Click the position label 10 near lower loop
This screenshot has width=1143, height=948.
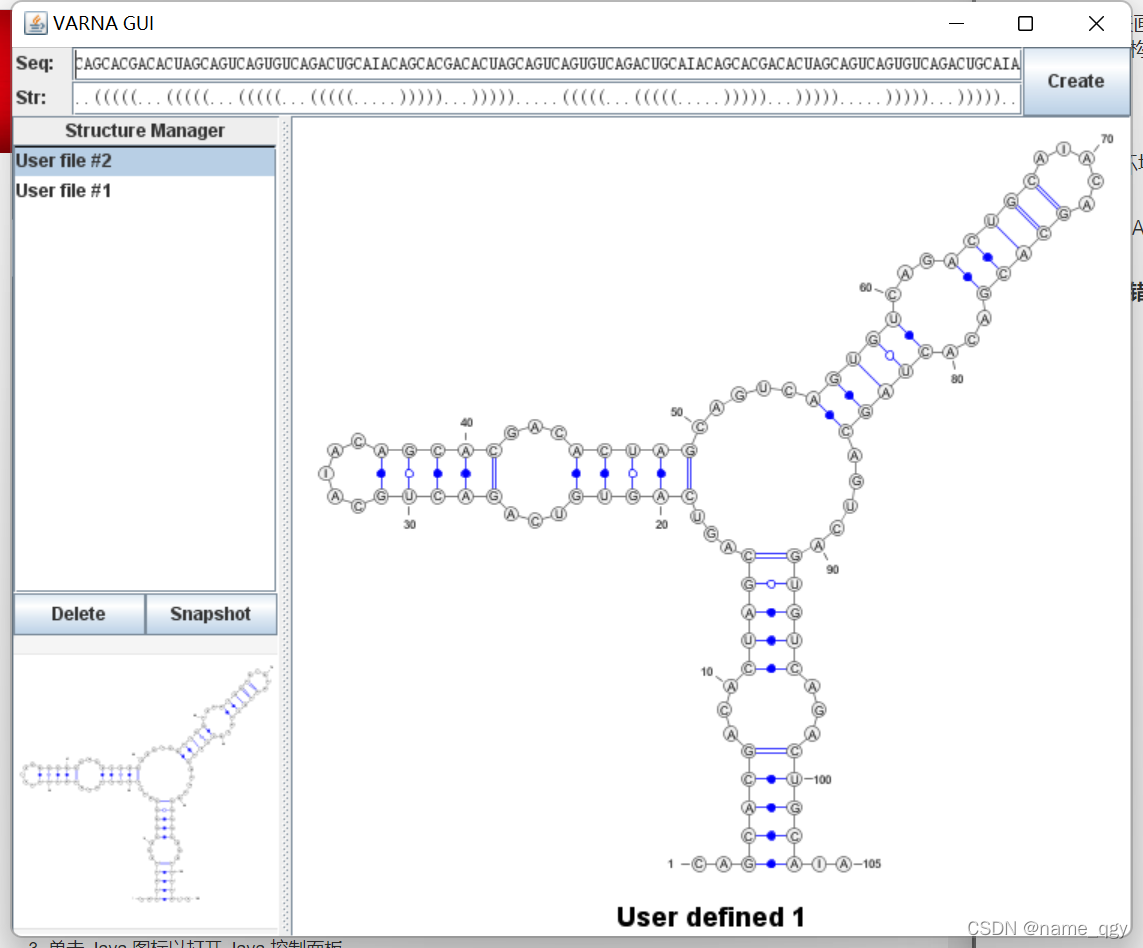(x=706, y=672)
